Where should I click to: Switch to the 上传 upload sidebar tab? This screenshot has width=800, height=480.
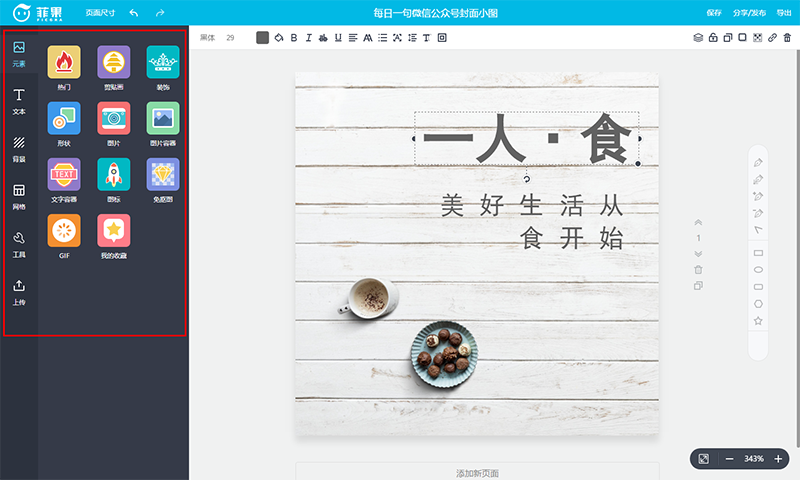(x=19, y=293)
